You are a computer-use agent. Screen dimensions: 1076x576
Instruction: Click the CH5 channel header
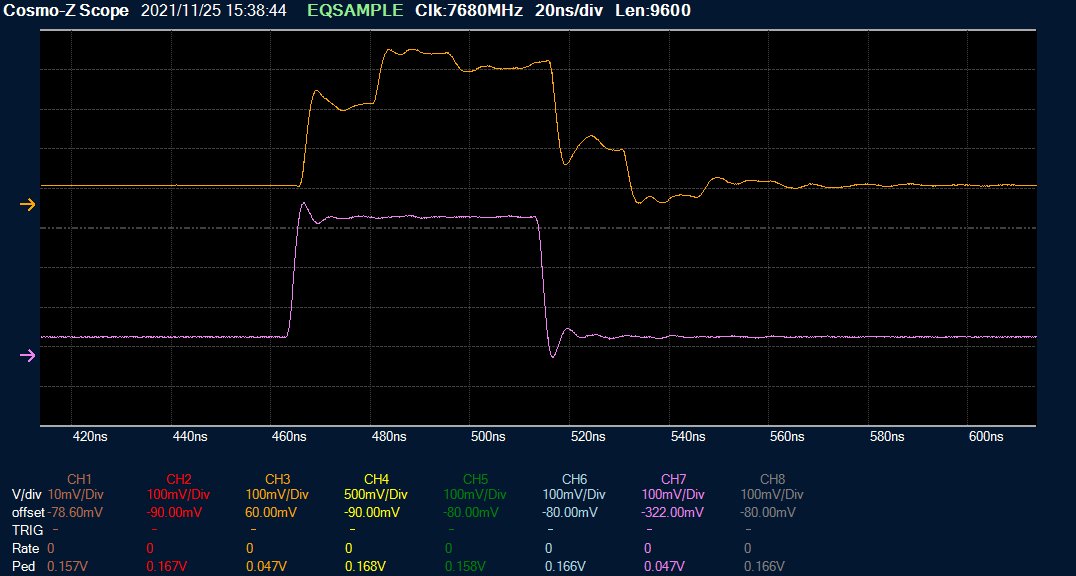[x=475, y=478]
